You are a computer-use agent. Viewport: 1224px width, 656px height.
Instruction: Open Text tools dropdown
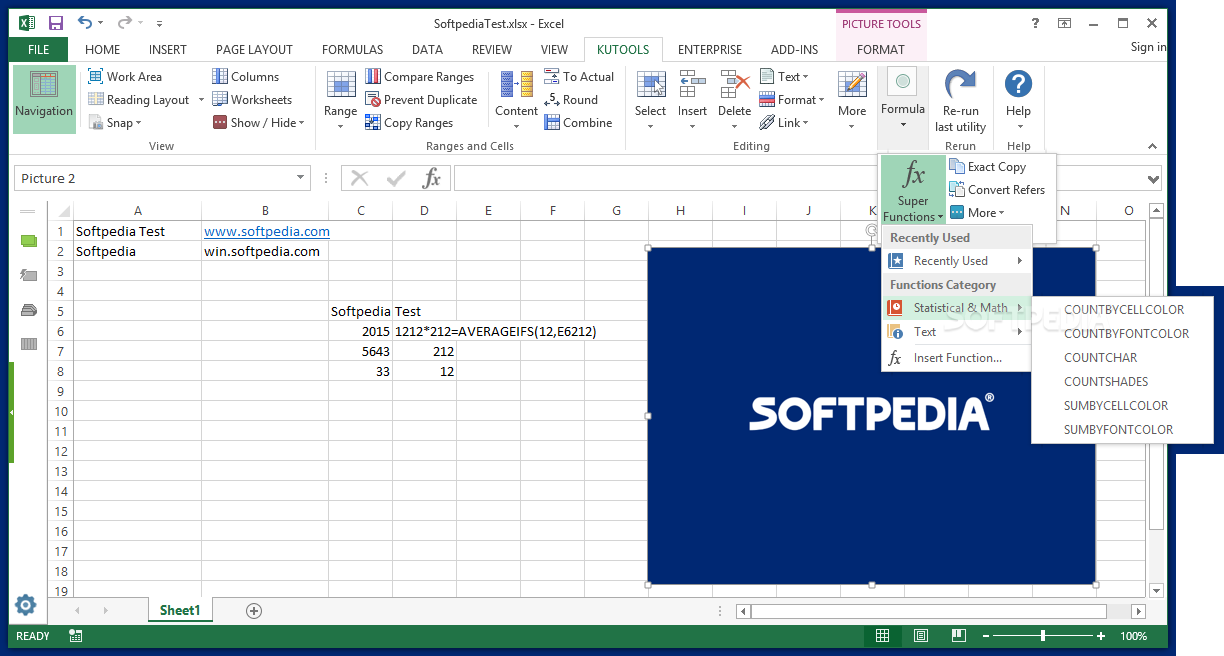(784, 76)
